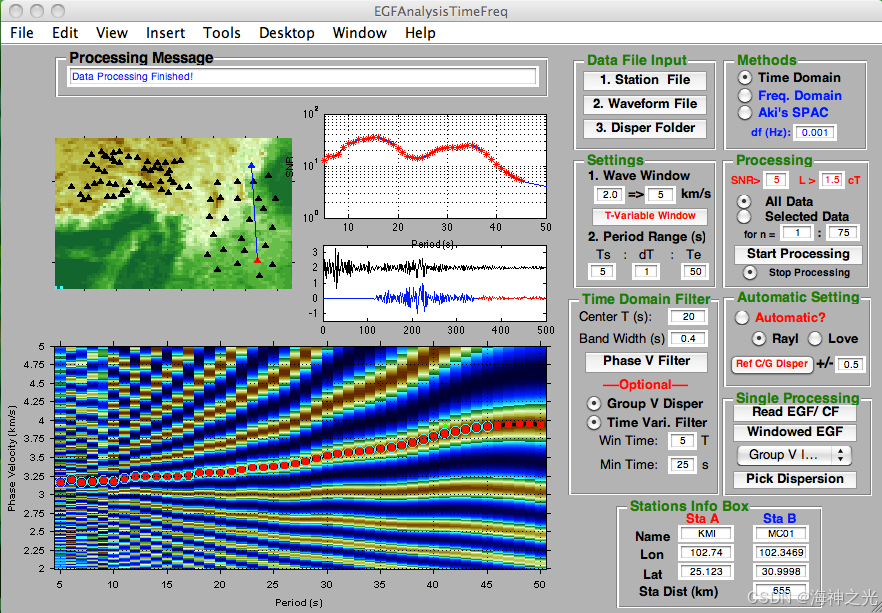Image resolution: width=882 pixels, height=613 pixels.
Task: Edit the Sta B Lon field 102.3469
Action: tap(781, 553)
